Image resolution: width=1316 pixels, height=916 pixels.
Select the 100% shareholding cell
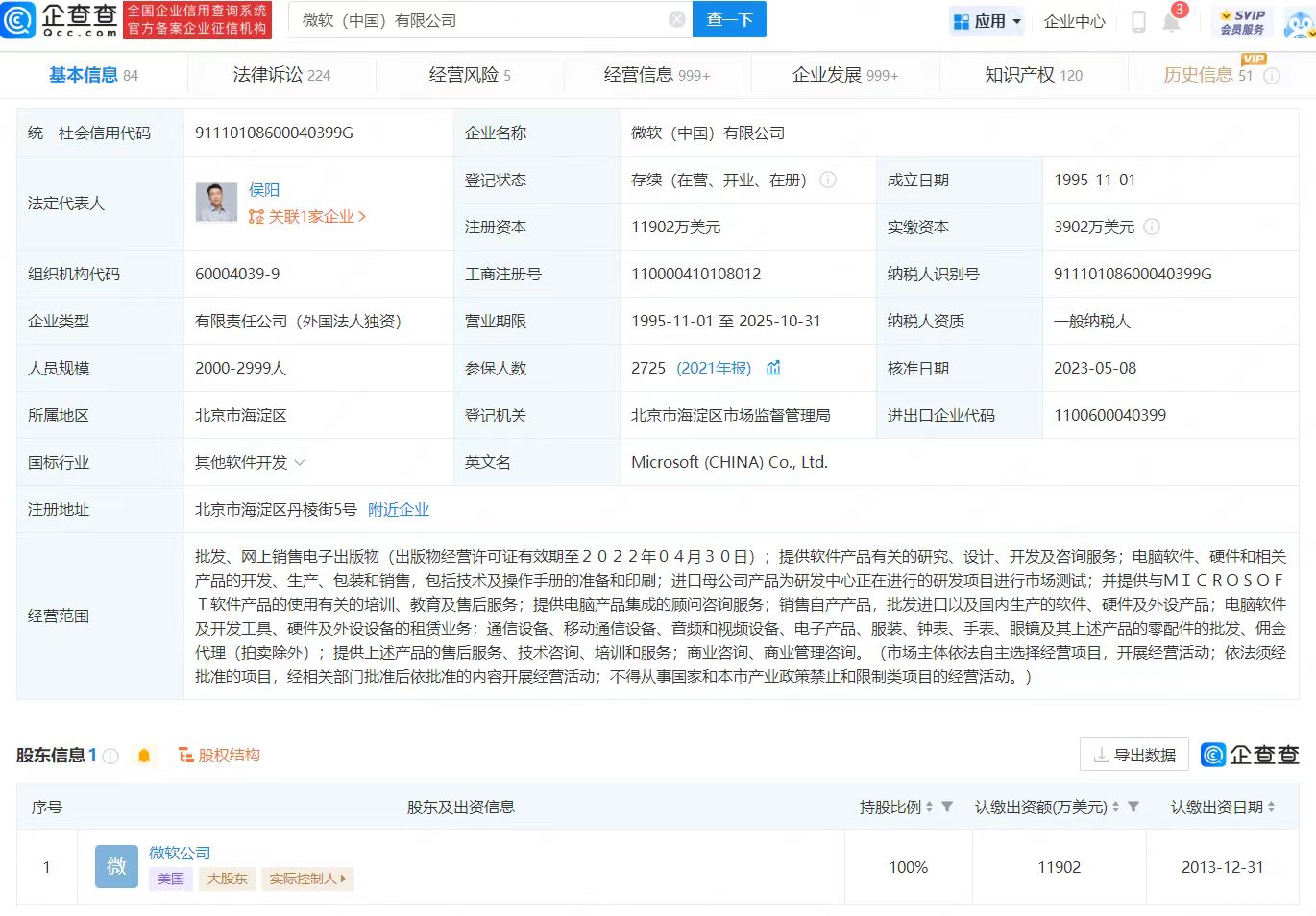(908, 867)
